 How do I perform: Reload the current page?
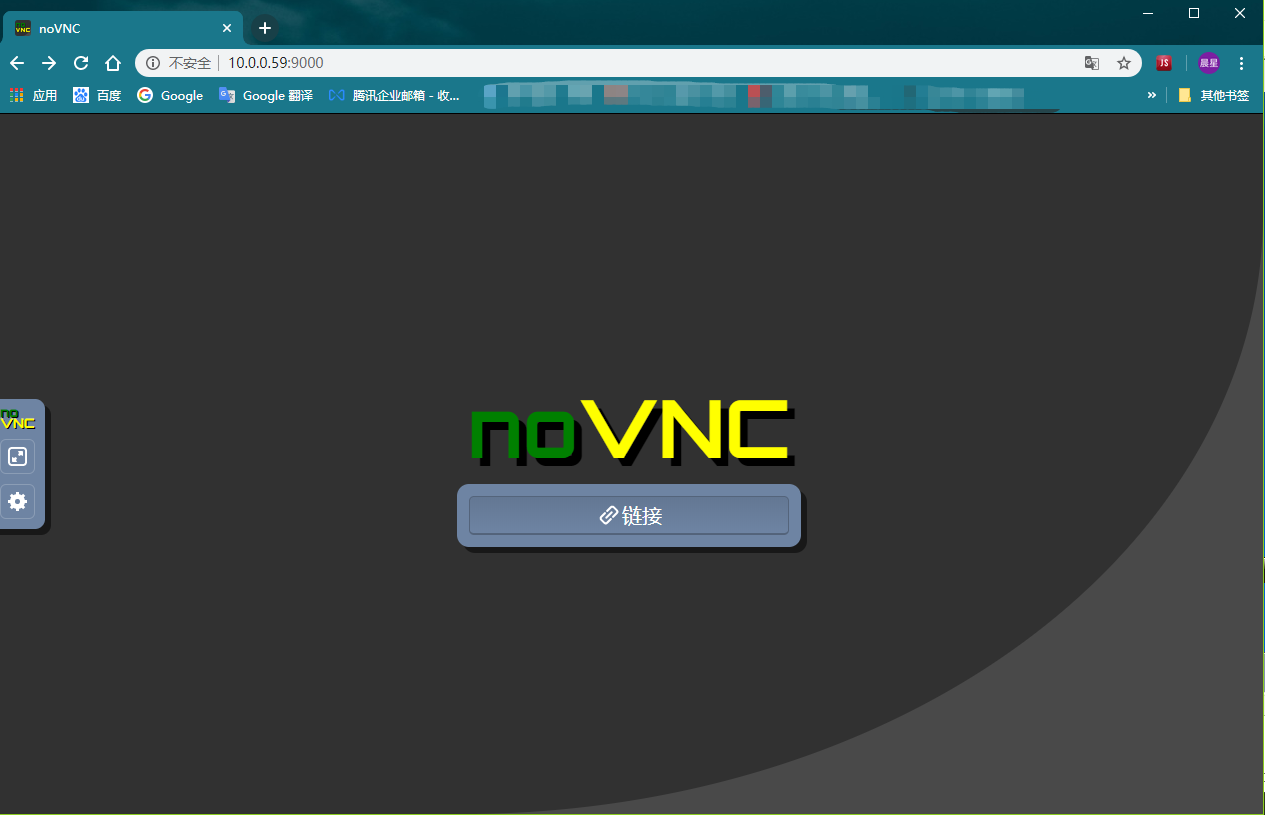[x=81, y=63]
